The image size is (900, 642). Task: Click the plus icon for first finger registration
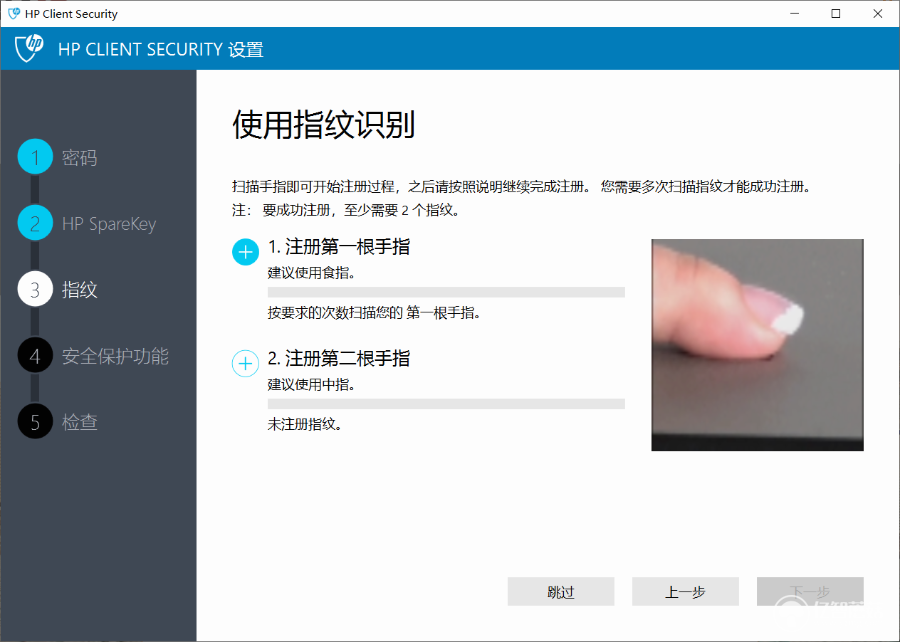click(245, 252)
